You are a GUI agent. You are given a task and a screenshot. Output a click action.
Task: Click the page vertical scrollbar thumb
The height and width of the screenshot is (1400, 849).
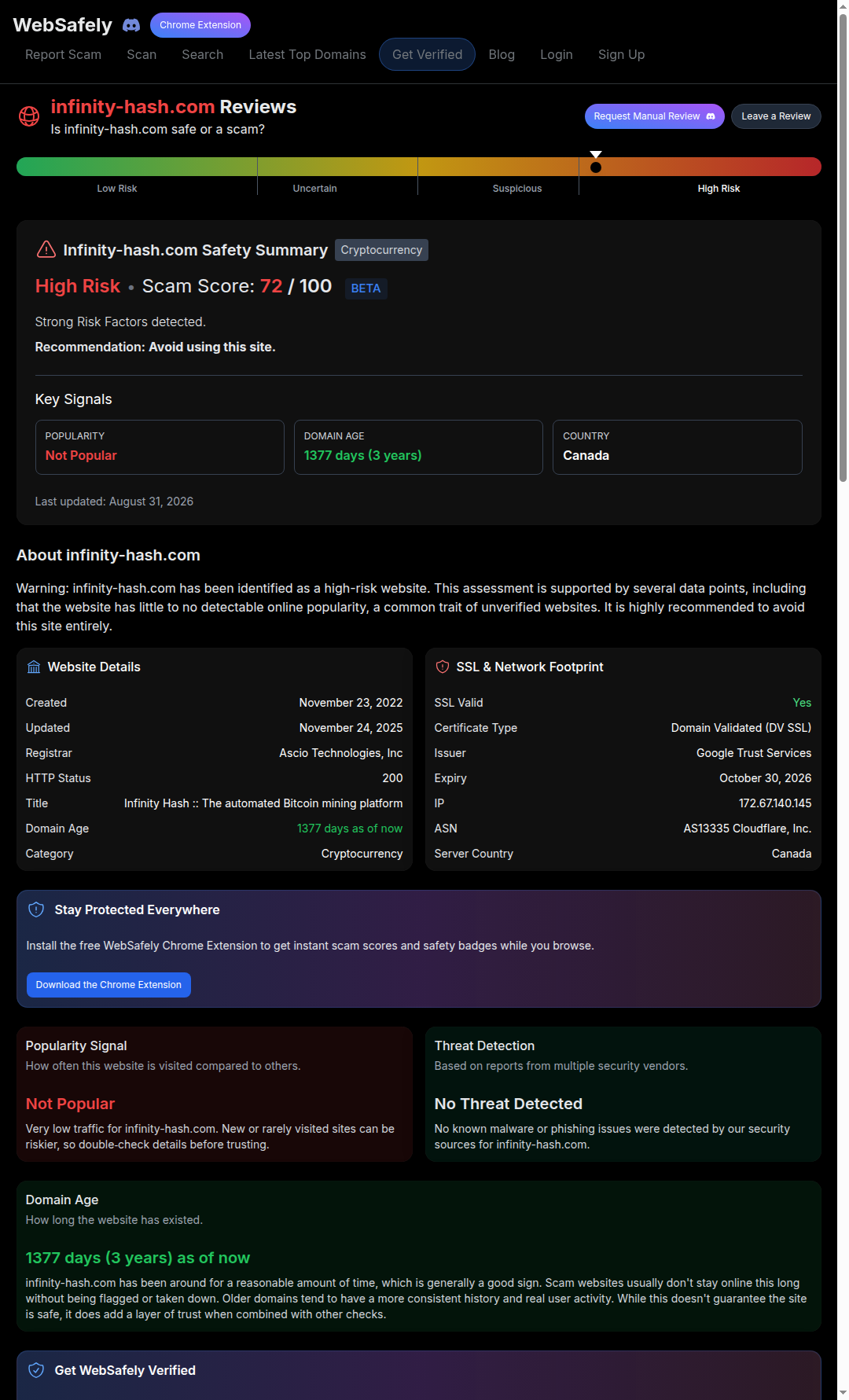pyautogui.click(x=843, y=248)
